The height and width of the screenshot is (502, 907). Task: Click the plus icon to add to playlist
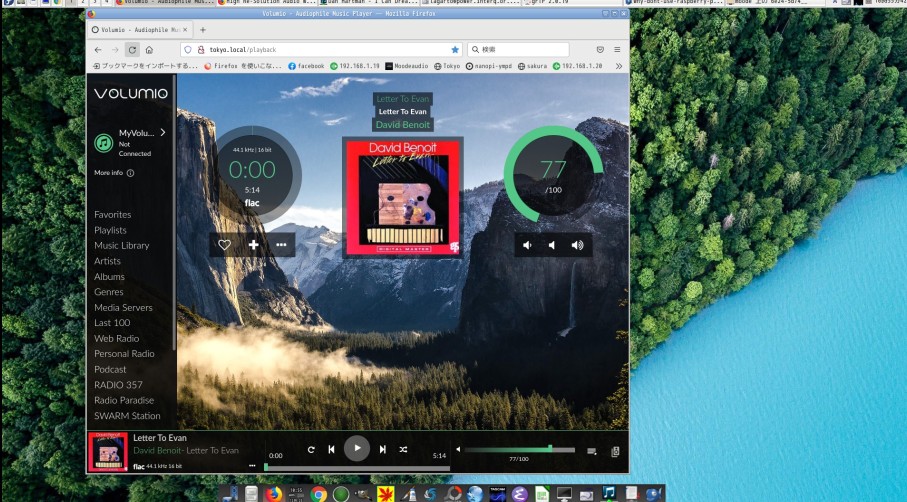click(253, 245)
